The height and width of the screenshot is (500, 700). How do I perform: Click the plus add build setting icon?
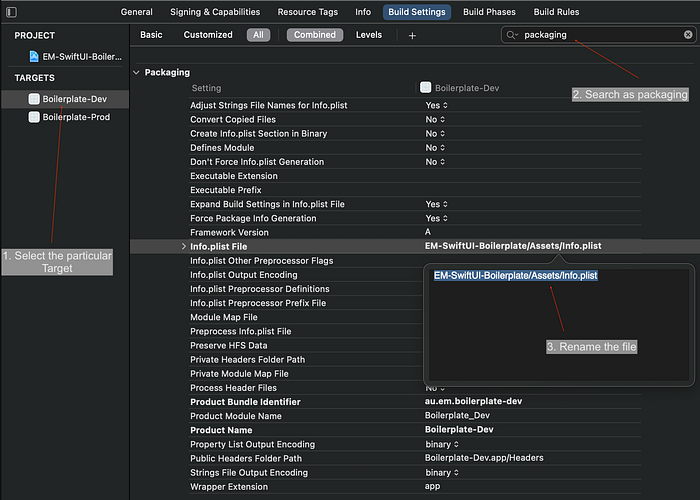click(x=412, y=35)
